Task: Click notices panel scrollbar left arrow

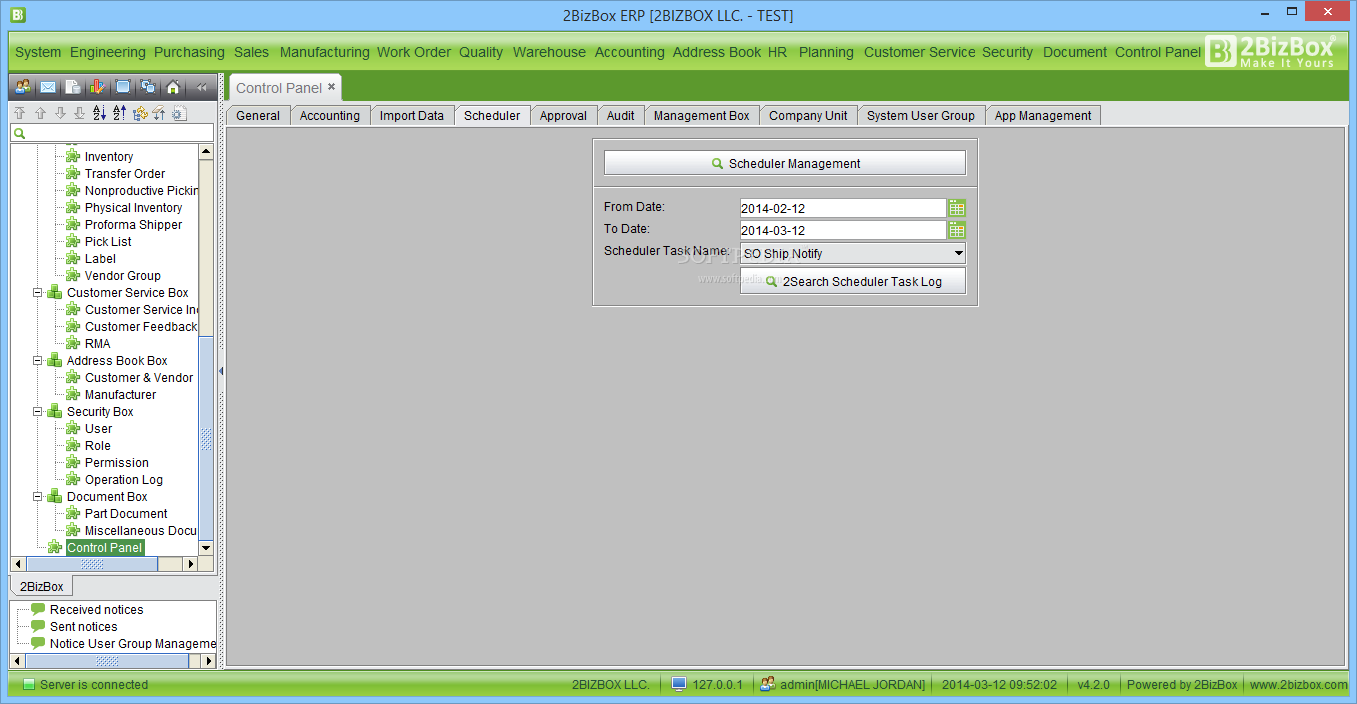Action: 17,661
